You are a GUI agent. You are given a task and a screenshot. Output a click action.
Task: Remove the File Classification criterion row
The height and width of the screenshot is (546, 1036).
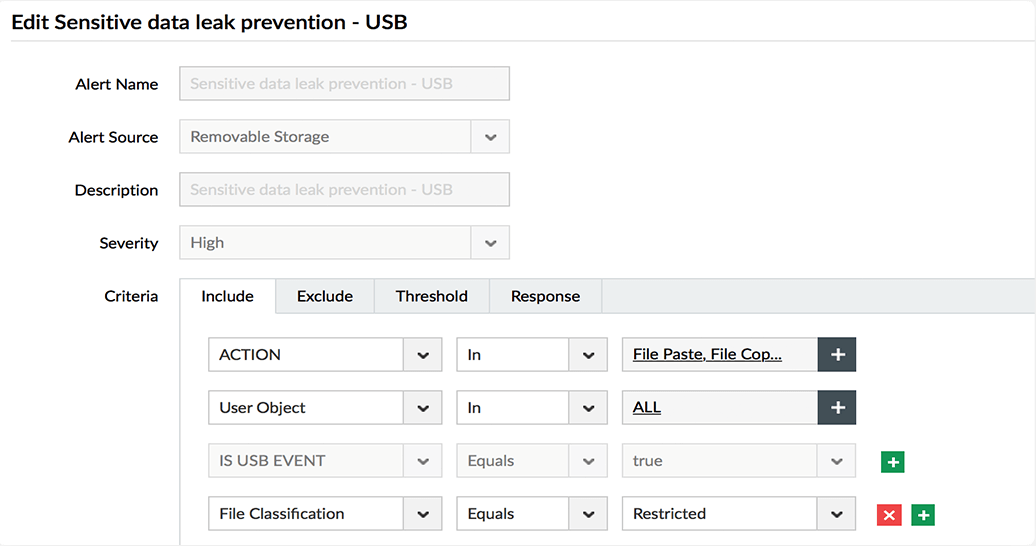[888, 515]
